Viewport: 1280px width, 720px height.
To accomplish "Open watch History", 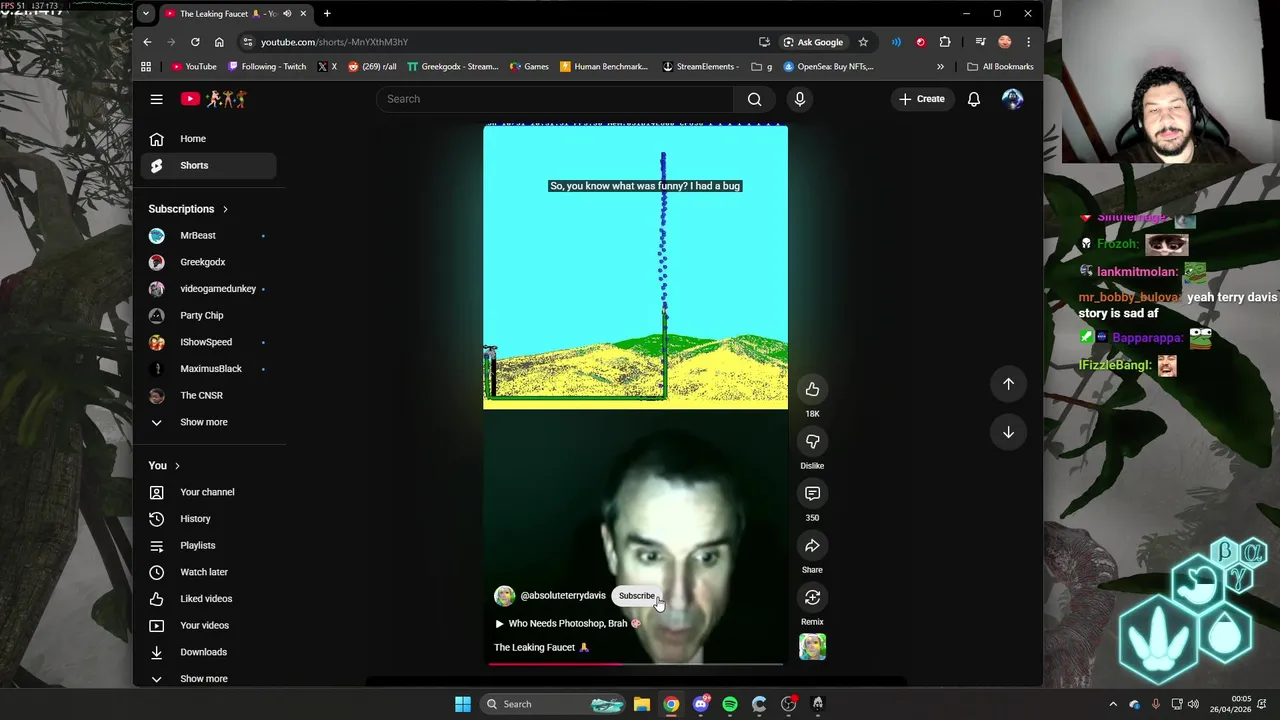I will click(207, 519).
